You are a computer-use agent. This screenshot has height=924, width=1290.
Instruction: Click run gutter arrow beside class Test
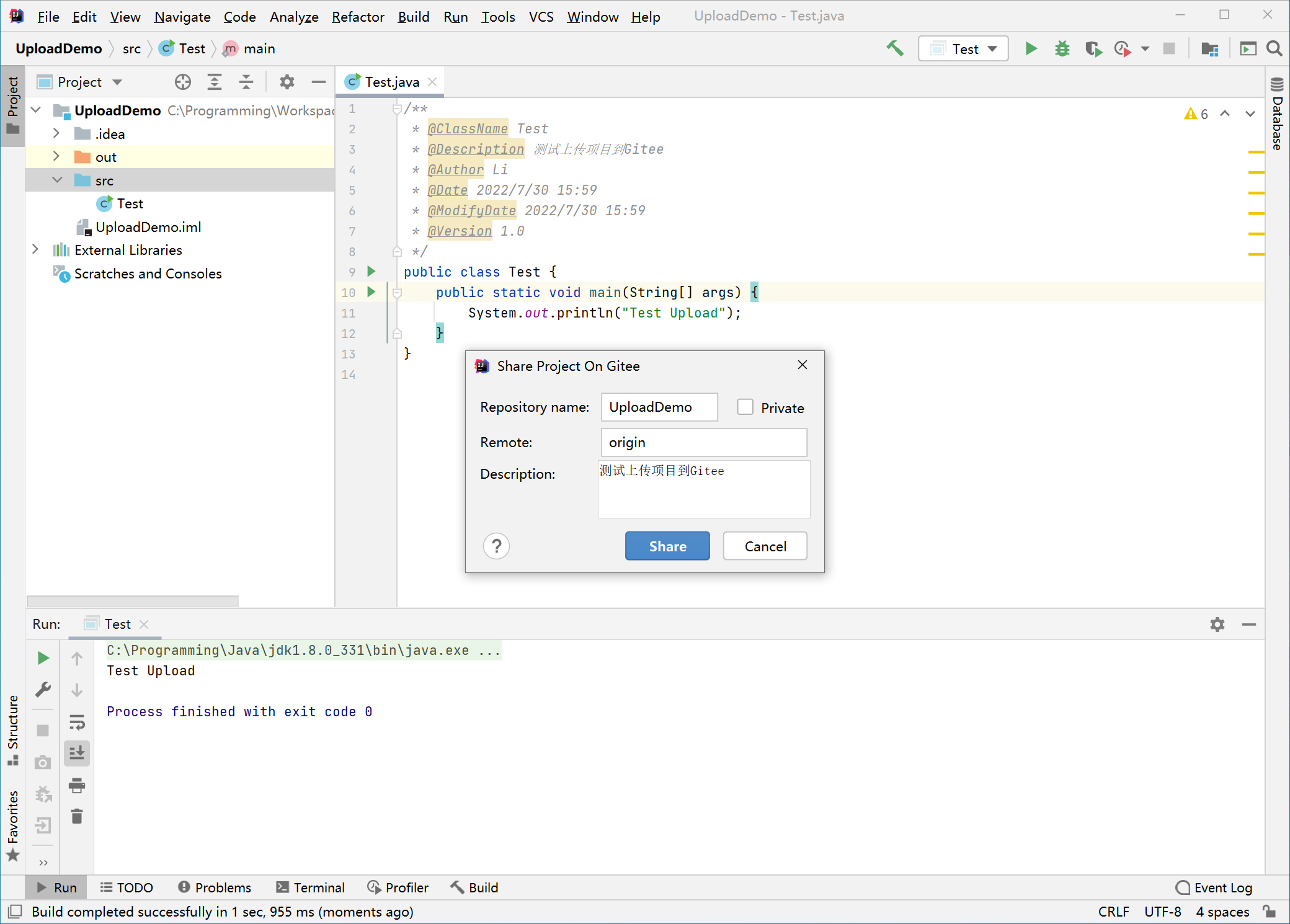[371, 271]
